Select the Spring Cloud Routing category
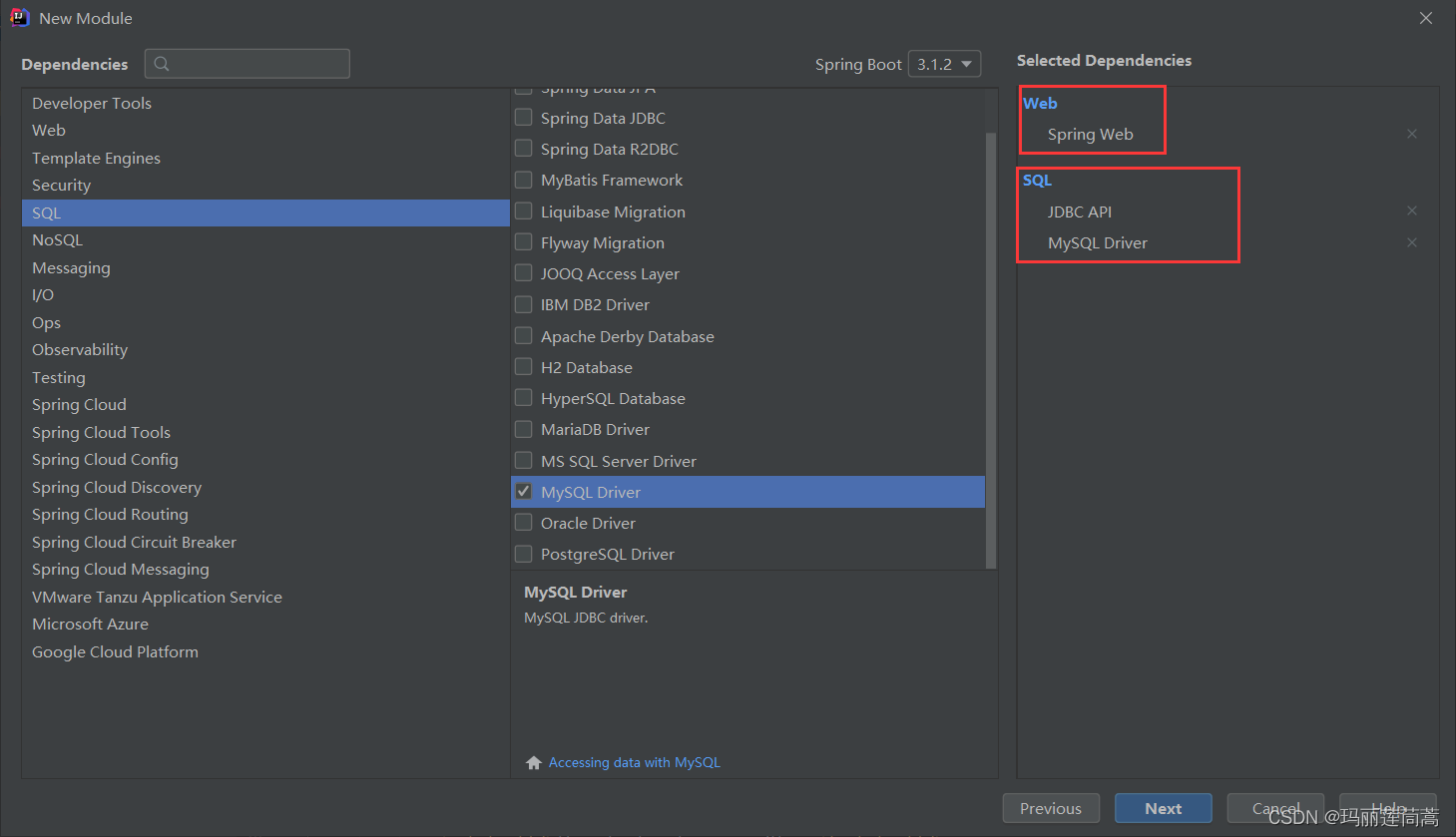Image resolution: width=1456 pixels, height=837 pixels. pos(265,515)
